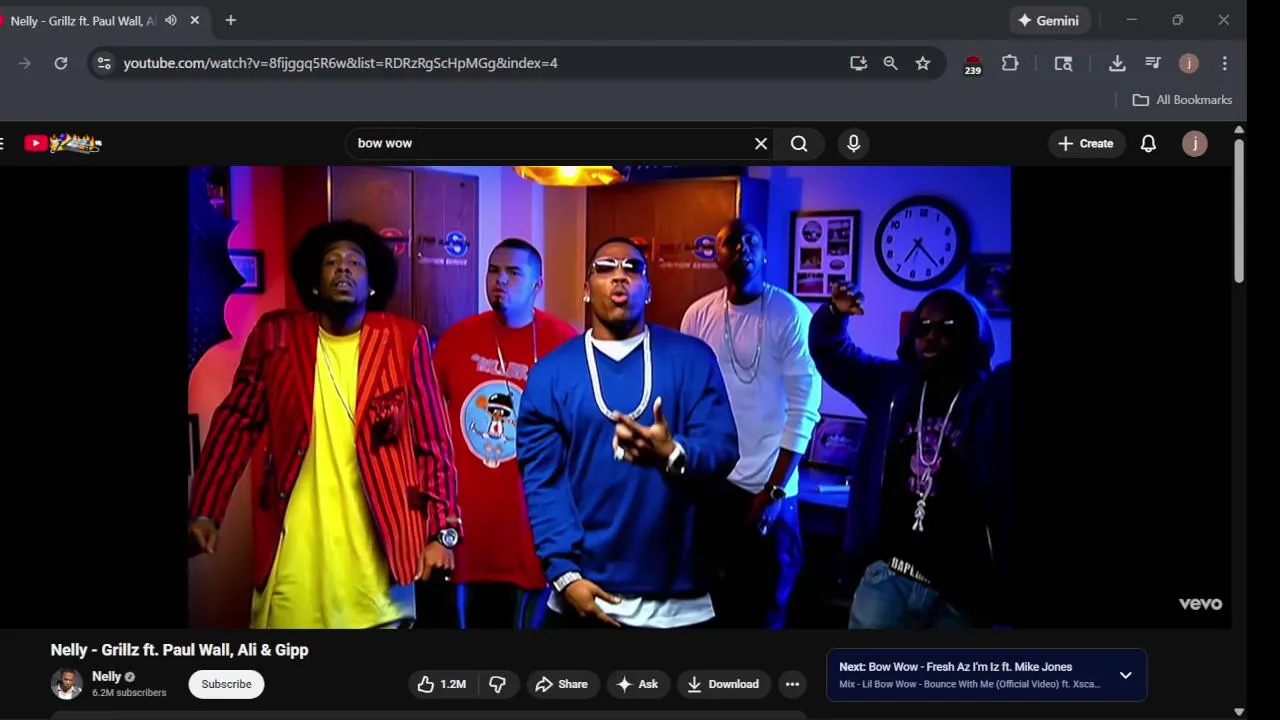The width and height of the screenshot is (1280, 720).
Task: Share the video
Action: [x=562, y=684]
